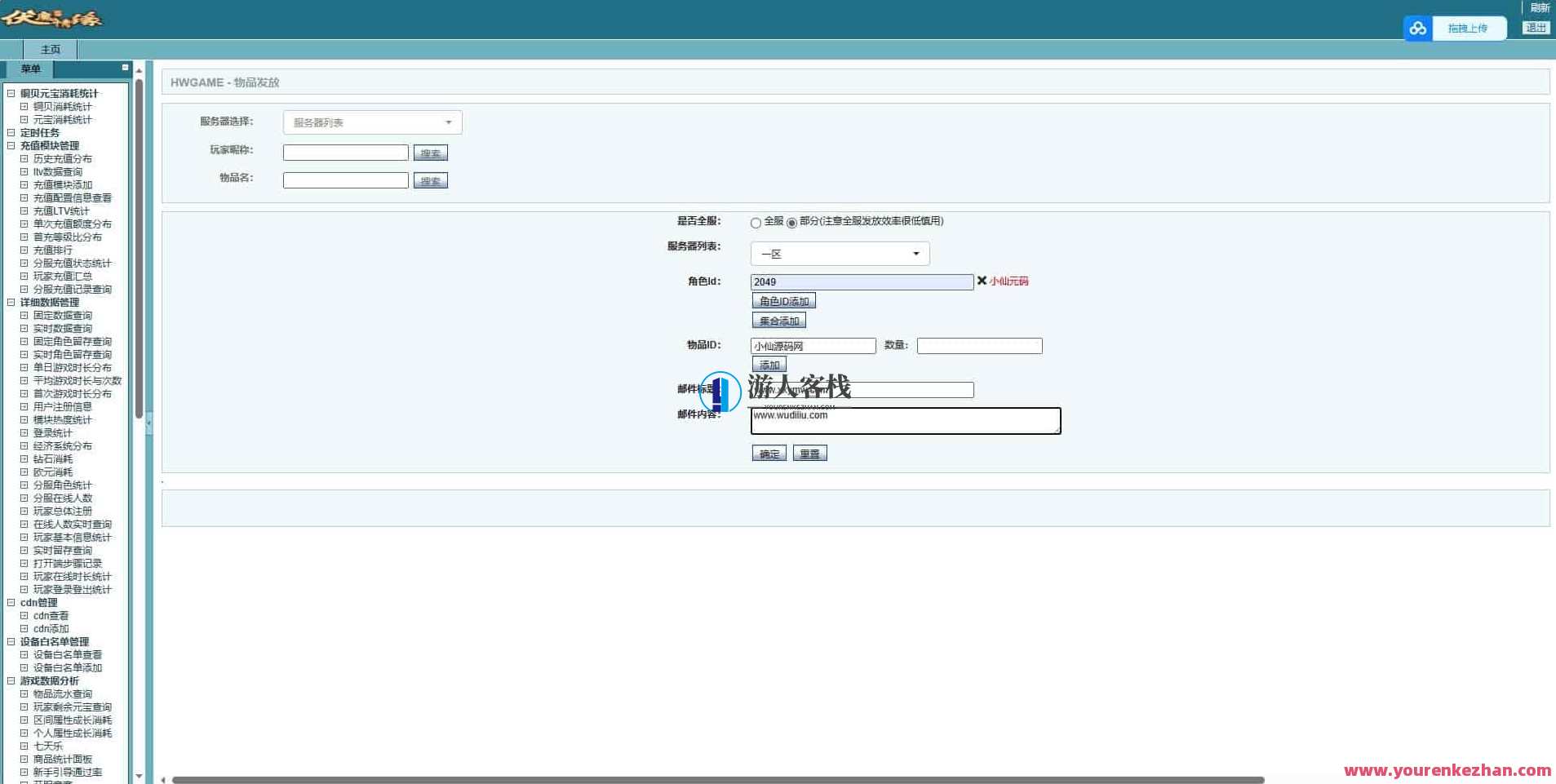The width and height of the screenshot is (1556, 784).
Task: Click the left arrow of horizontal scrollbar
Action: tap(163, 780)
